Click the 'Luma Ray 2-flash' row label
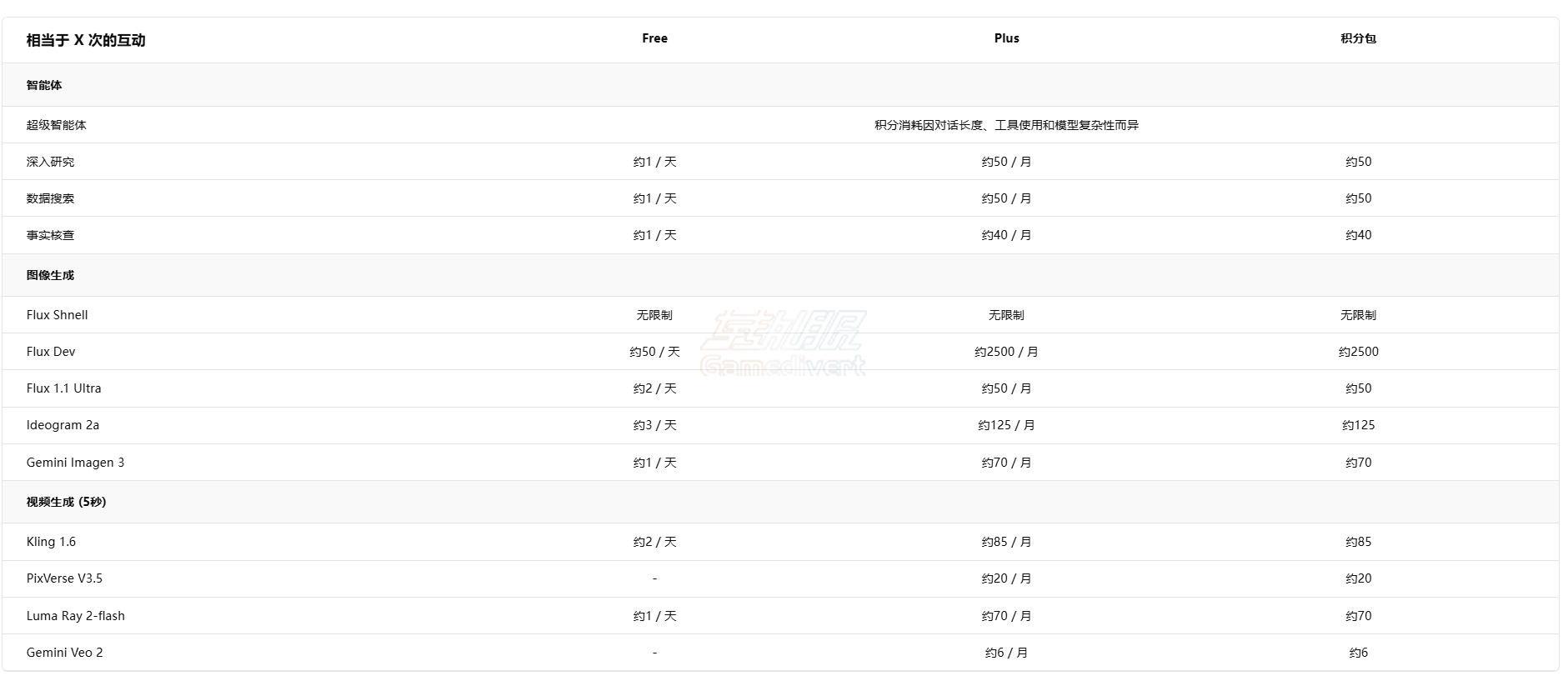The height and width of the screenshot is (686, 1568). click(75, 616)
